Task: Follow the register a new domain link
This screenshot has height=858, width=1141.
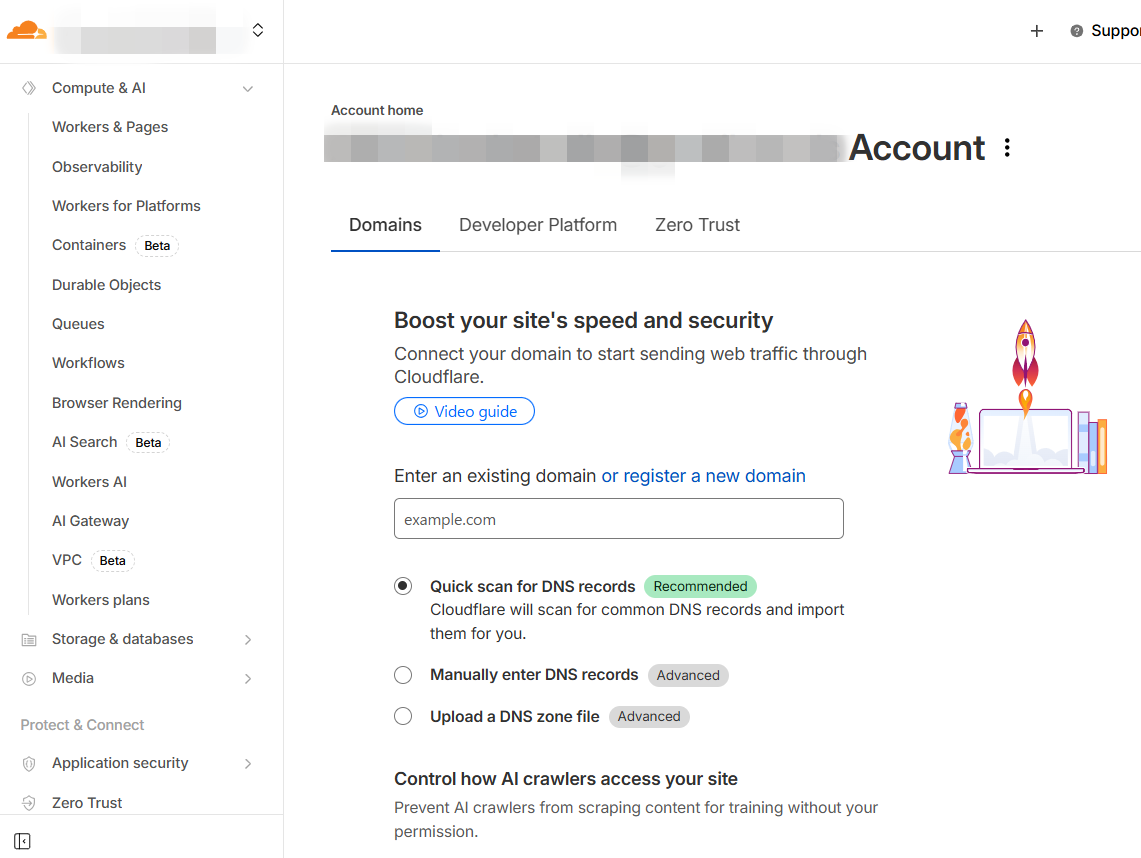Action: point(703,476)
